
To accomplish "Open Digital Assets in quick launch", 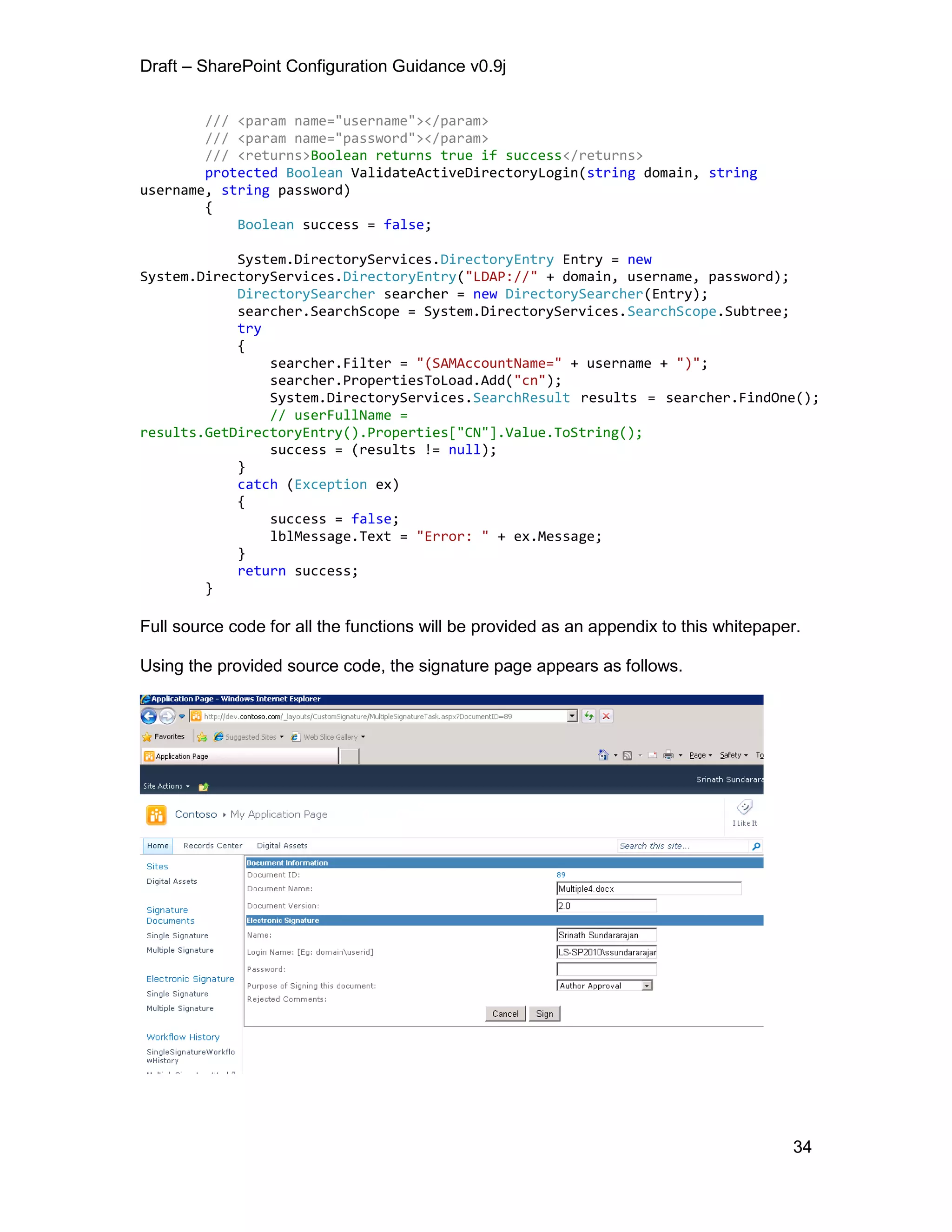I will coord(172,881).
